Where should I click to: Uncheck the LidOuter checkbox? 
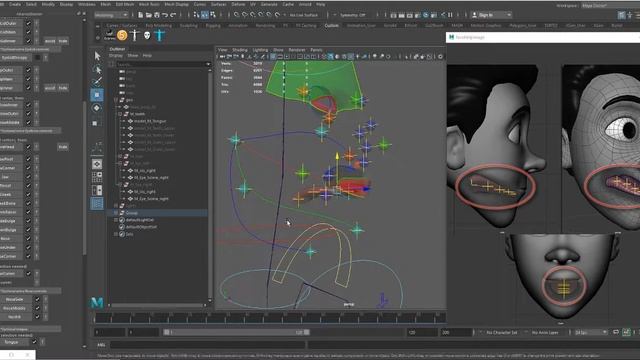[29, 23]
